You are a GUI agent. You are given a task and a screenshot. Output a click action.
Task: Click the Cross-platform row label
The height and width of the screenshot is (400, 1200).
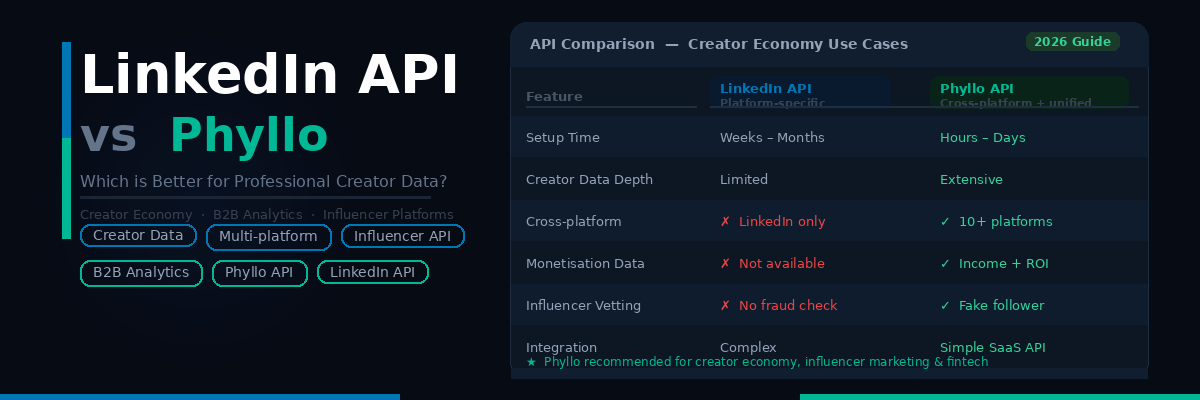tap(573, 221)
